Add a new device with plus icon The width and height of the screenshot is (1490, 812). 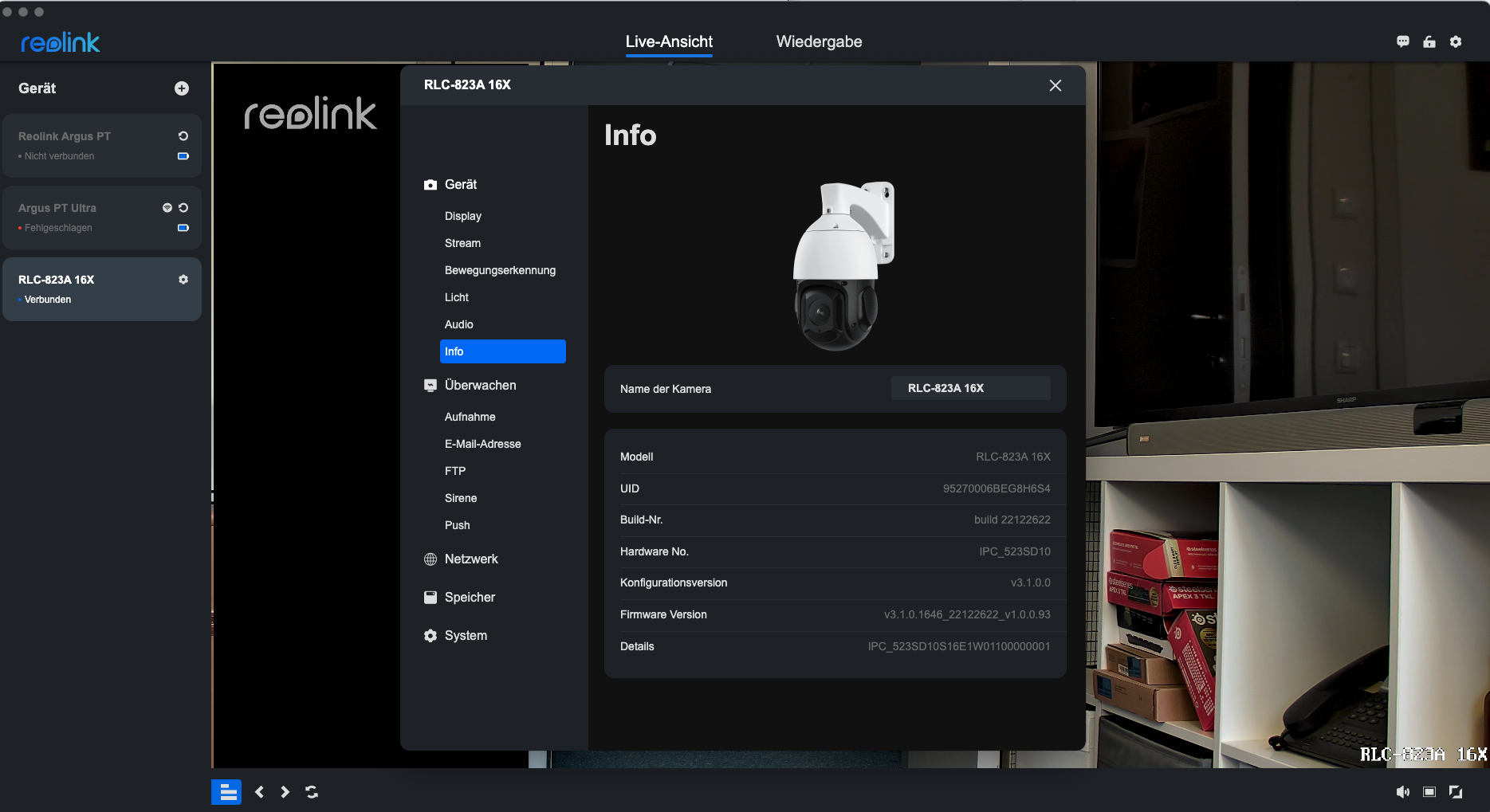pos(182,88)
